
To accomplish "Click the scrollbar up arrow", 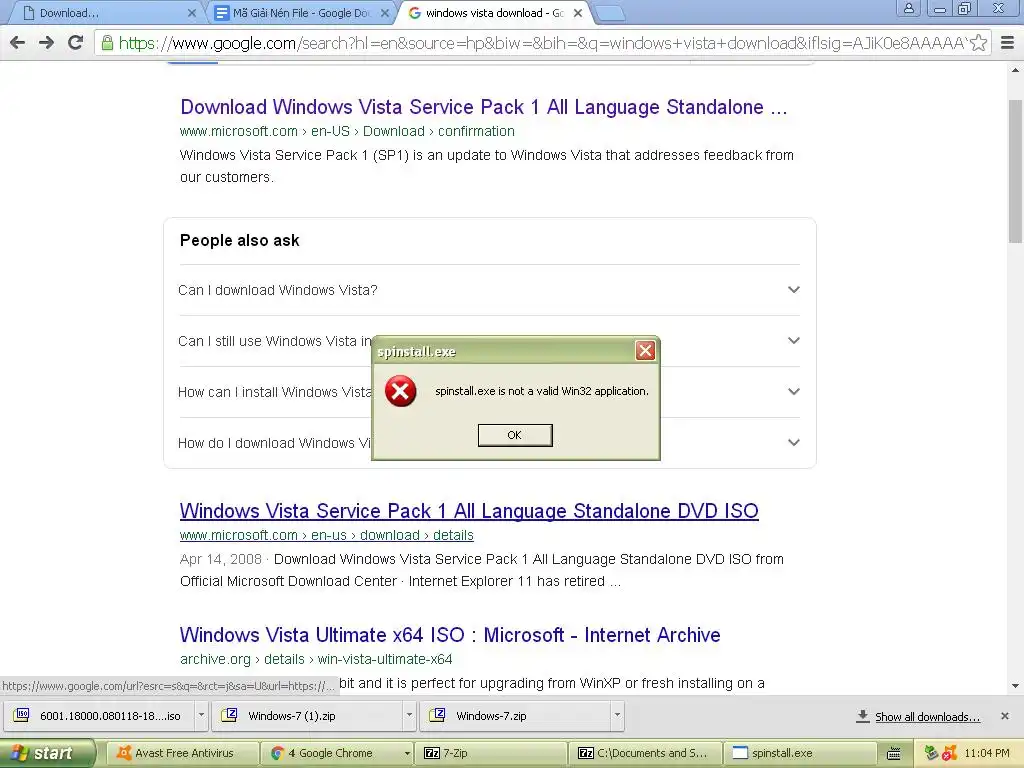I will 1015,70.
